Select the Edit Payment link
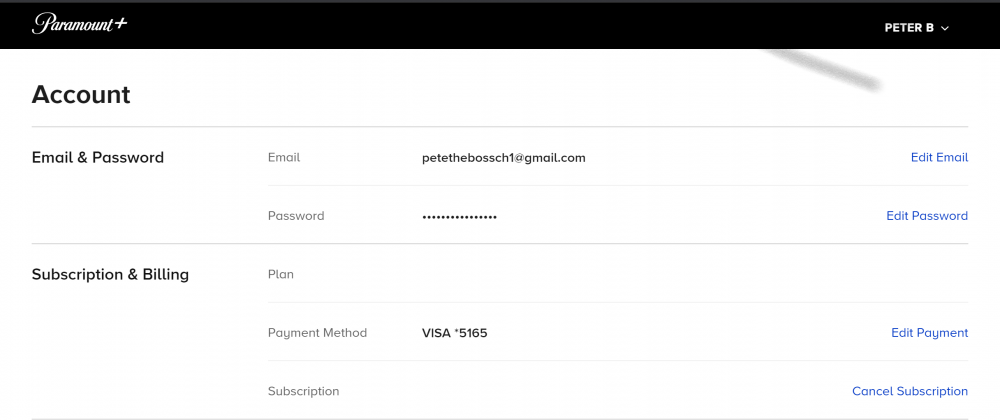This screenshot has width=1000, height=420. [929, 333]
